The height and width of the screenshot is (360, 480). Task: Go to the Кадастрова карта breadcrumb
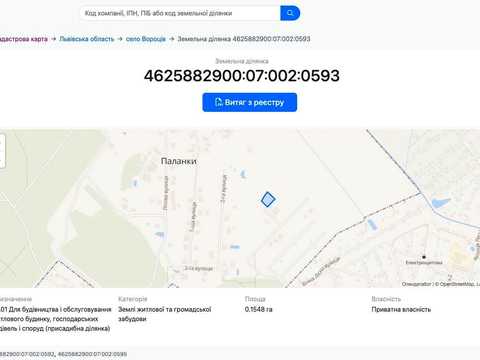pos(23,39)
